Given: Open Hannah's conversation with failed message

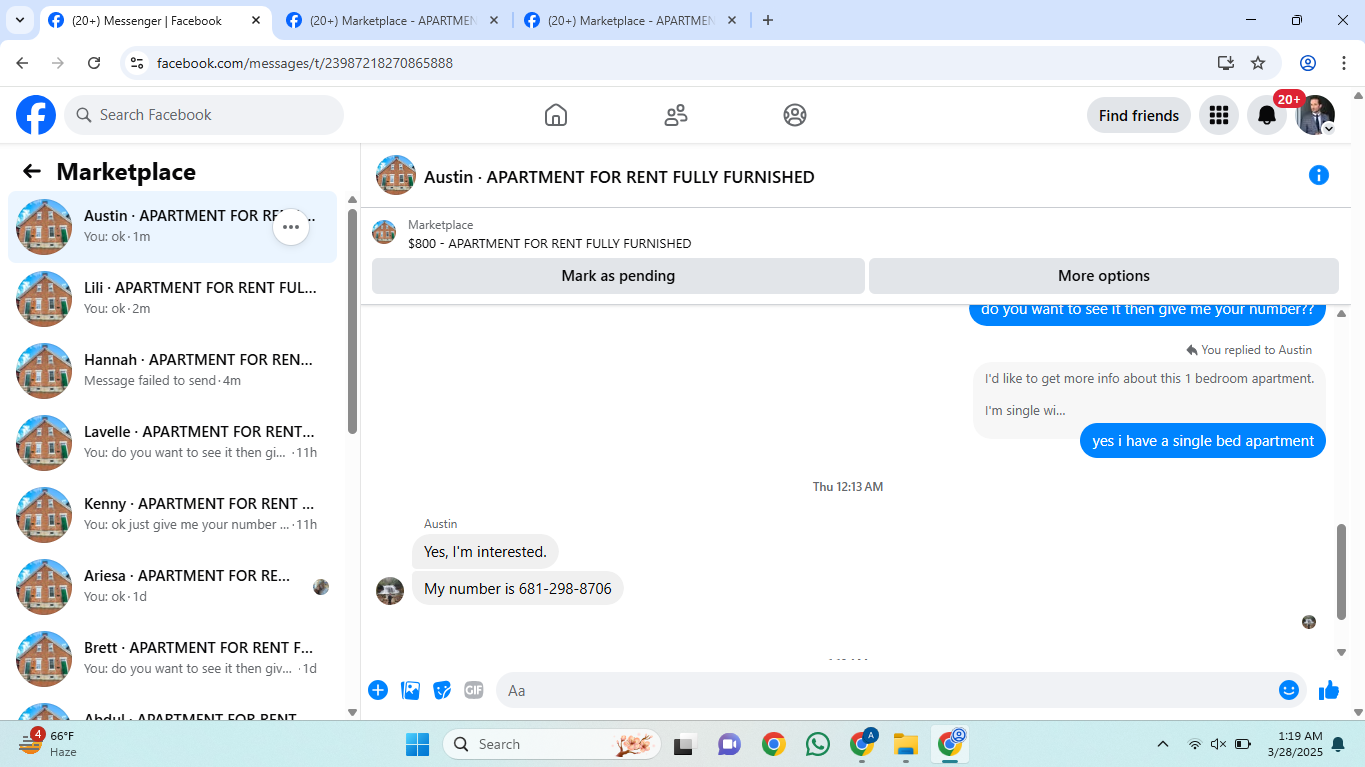Looking at the screenshot, I should tap(173, 371).
